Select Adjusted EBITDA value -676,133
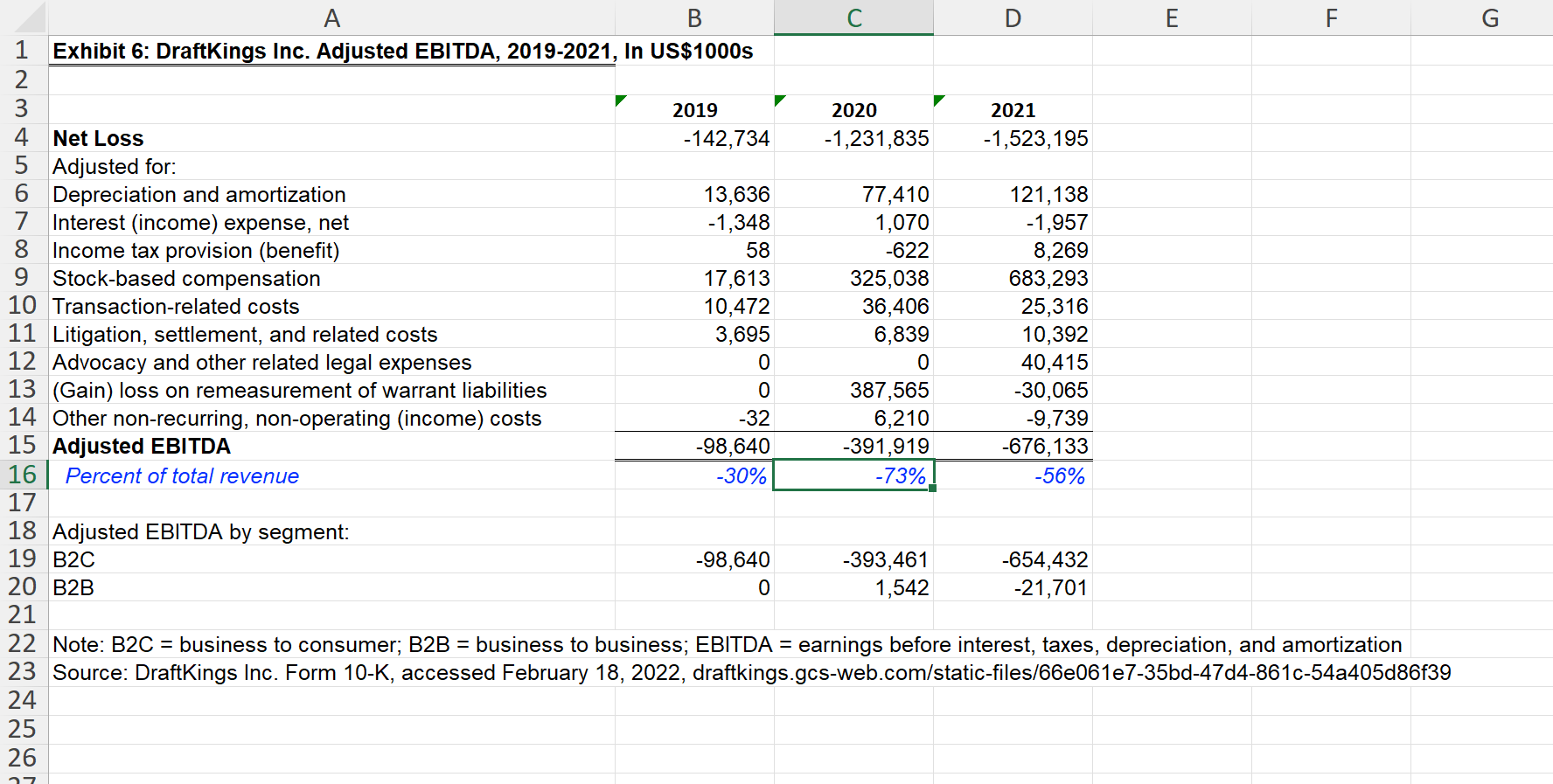 1013,446
